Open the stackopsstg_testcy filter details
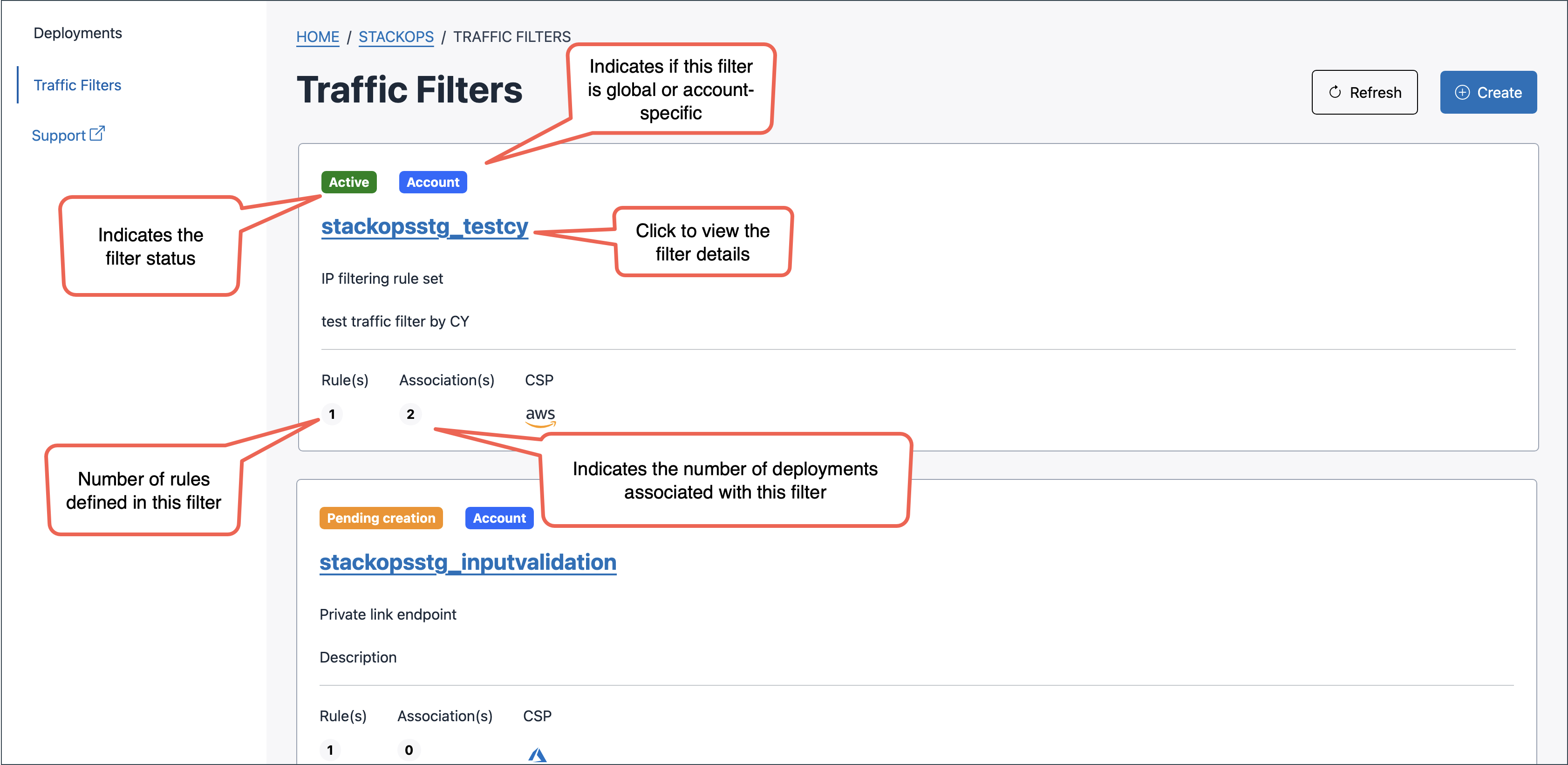Screen dimensions: 1568x765 [x=425, y=226]
